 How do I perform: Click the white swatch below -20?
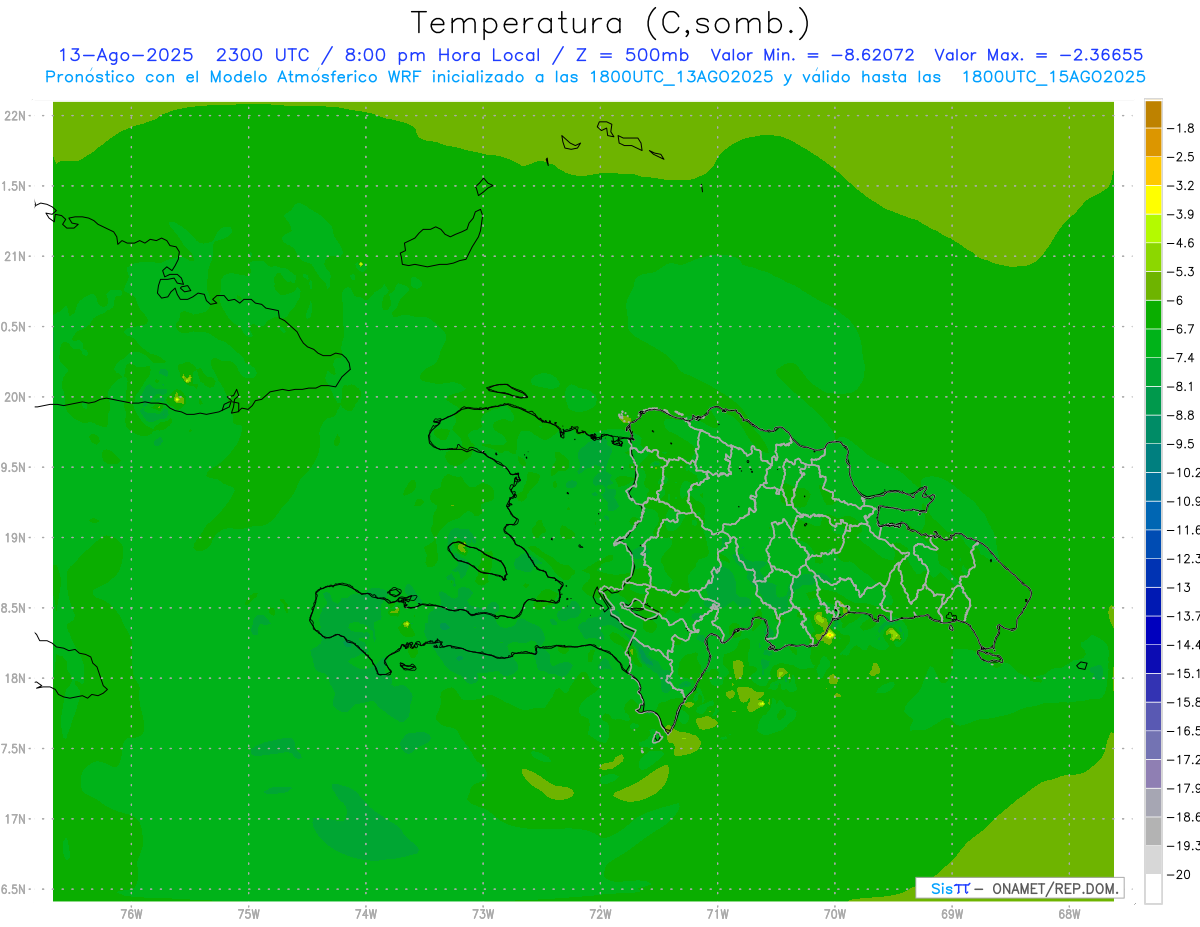pyautogui.click(x=1153, y=888)
